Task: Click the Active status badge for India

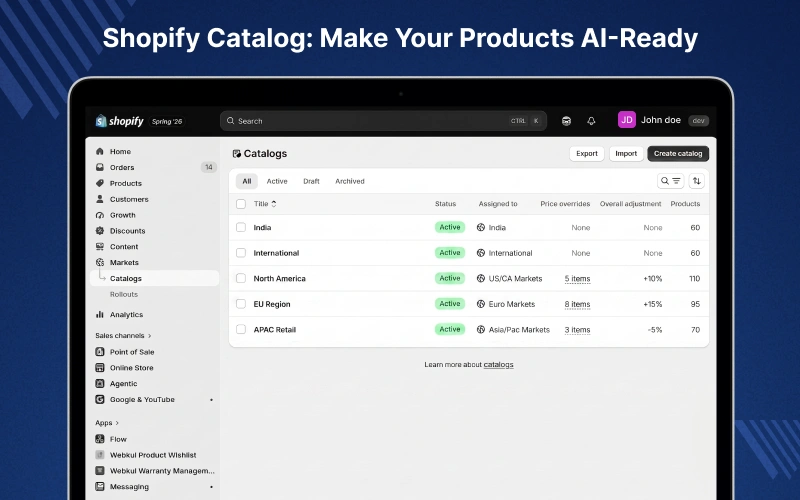Action: [450, 227]
